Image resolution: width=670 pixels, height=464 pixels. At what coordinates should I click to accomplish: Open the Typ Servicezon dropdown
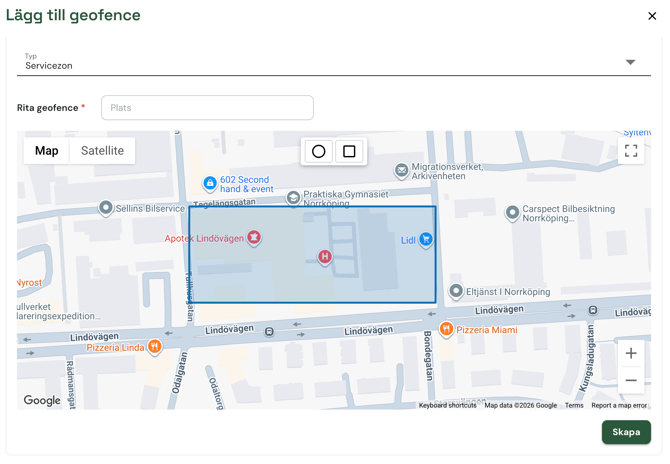coord(334,62)
